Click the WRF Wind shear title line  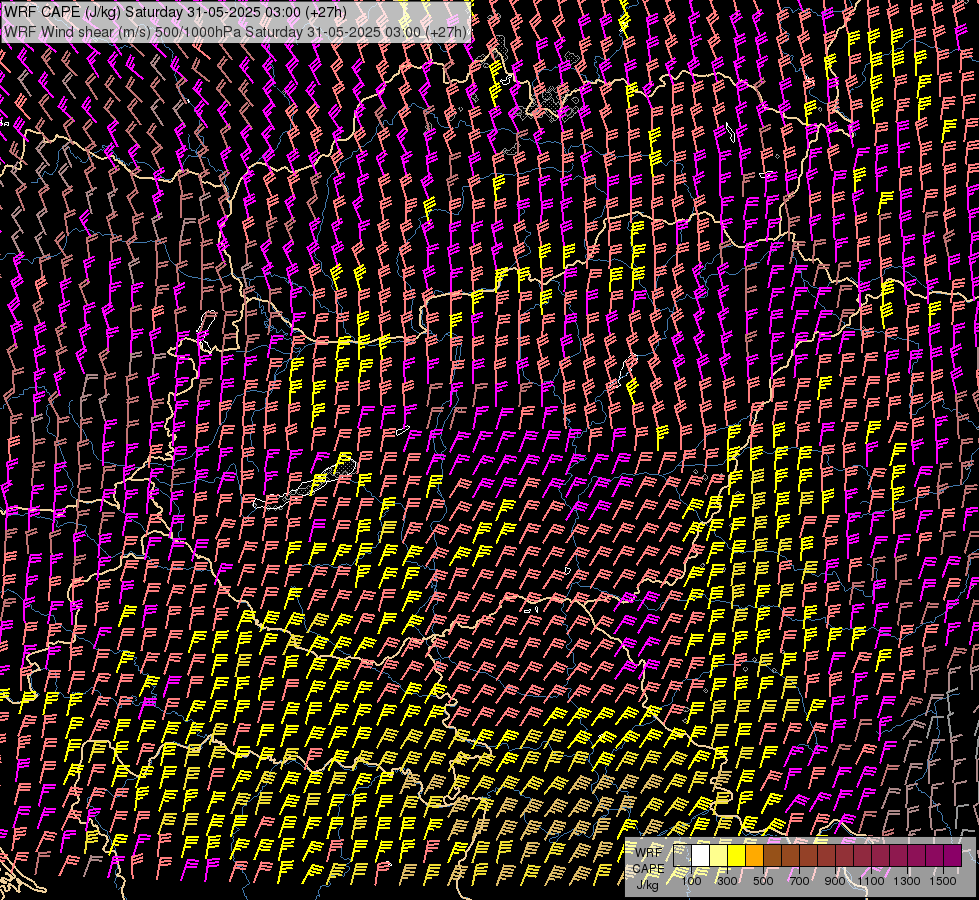235,32
